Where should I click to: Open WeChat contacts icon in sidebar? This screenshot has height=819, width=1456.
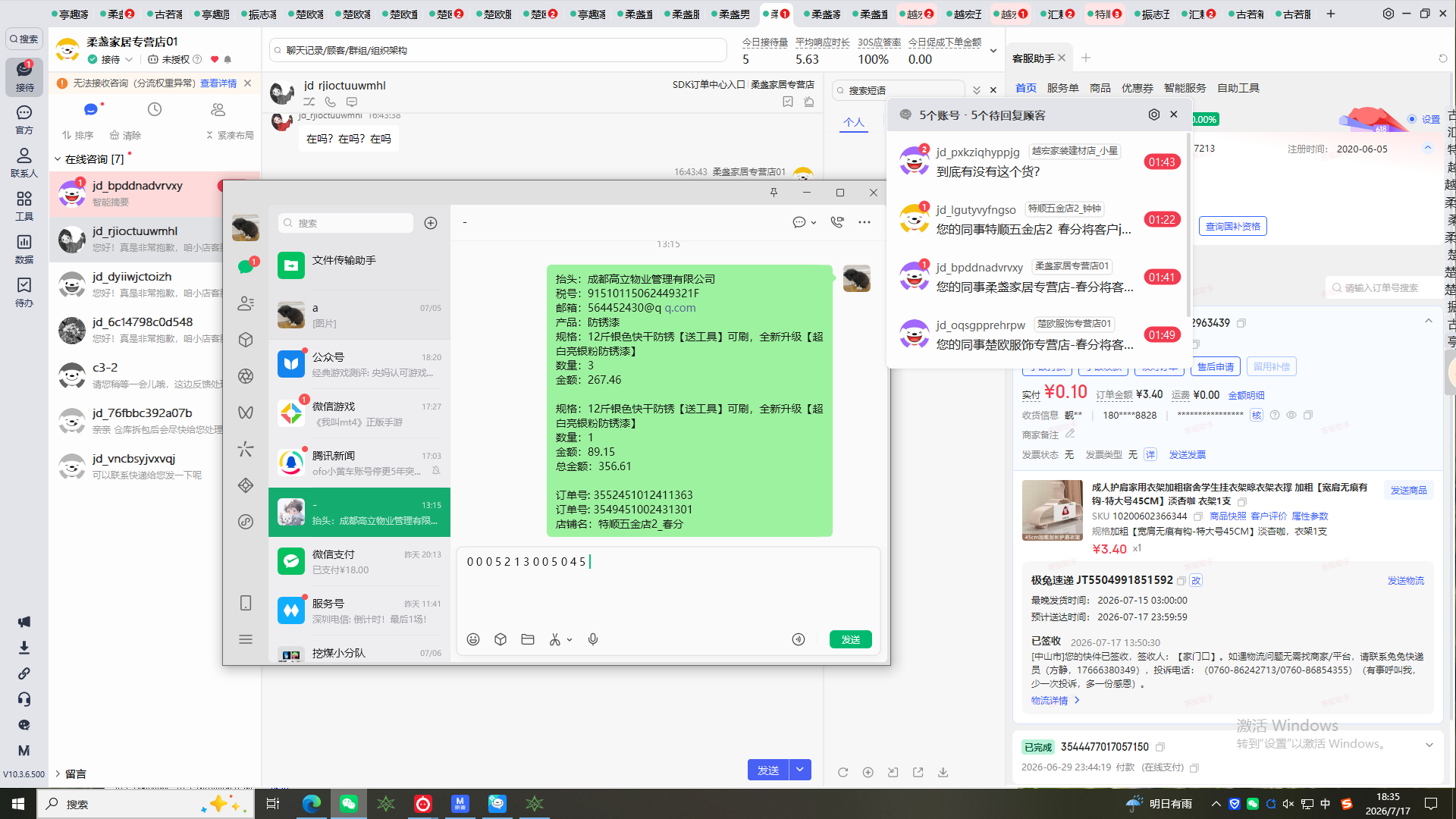(246, 303)
